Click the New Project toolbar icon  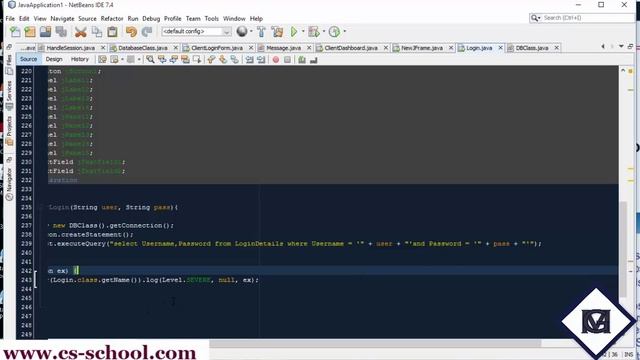(x=30, y=31)
